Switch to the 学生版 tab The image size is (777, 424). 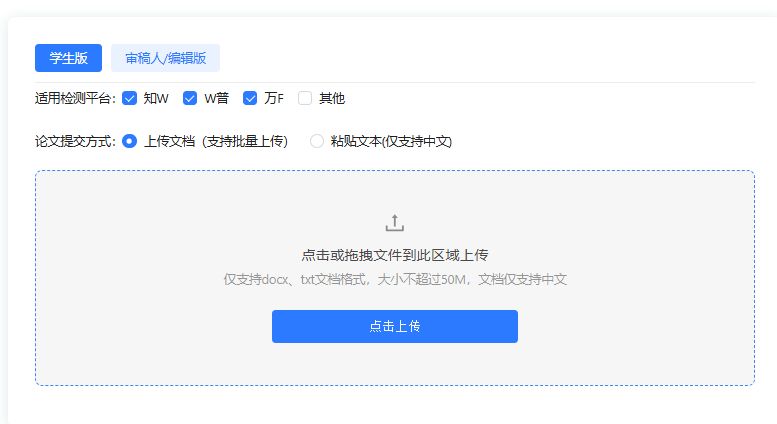(68, 58)
